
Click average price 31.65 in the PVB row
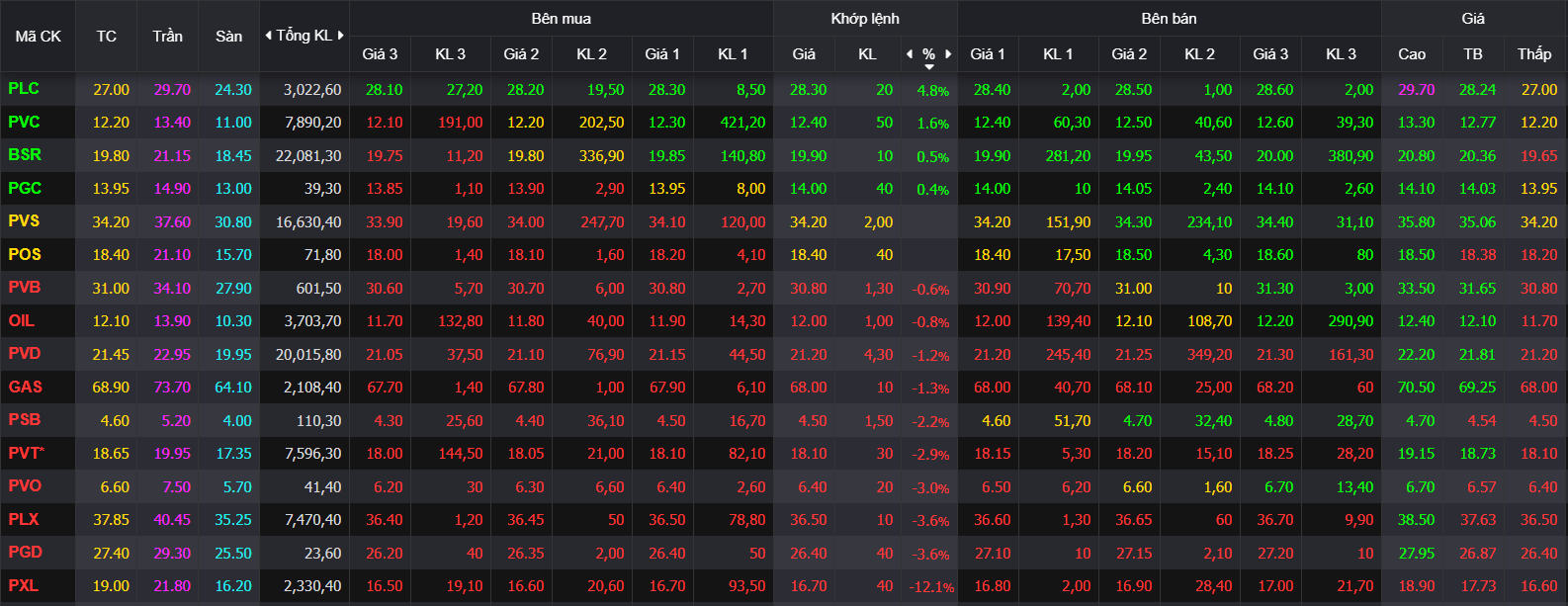click(1477, 289)
